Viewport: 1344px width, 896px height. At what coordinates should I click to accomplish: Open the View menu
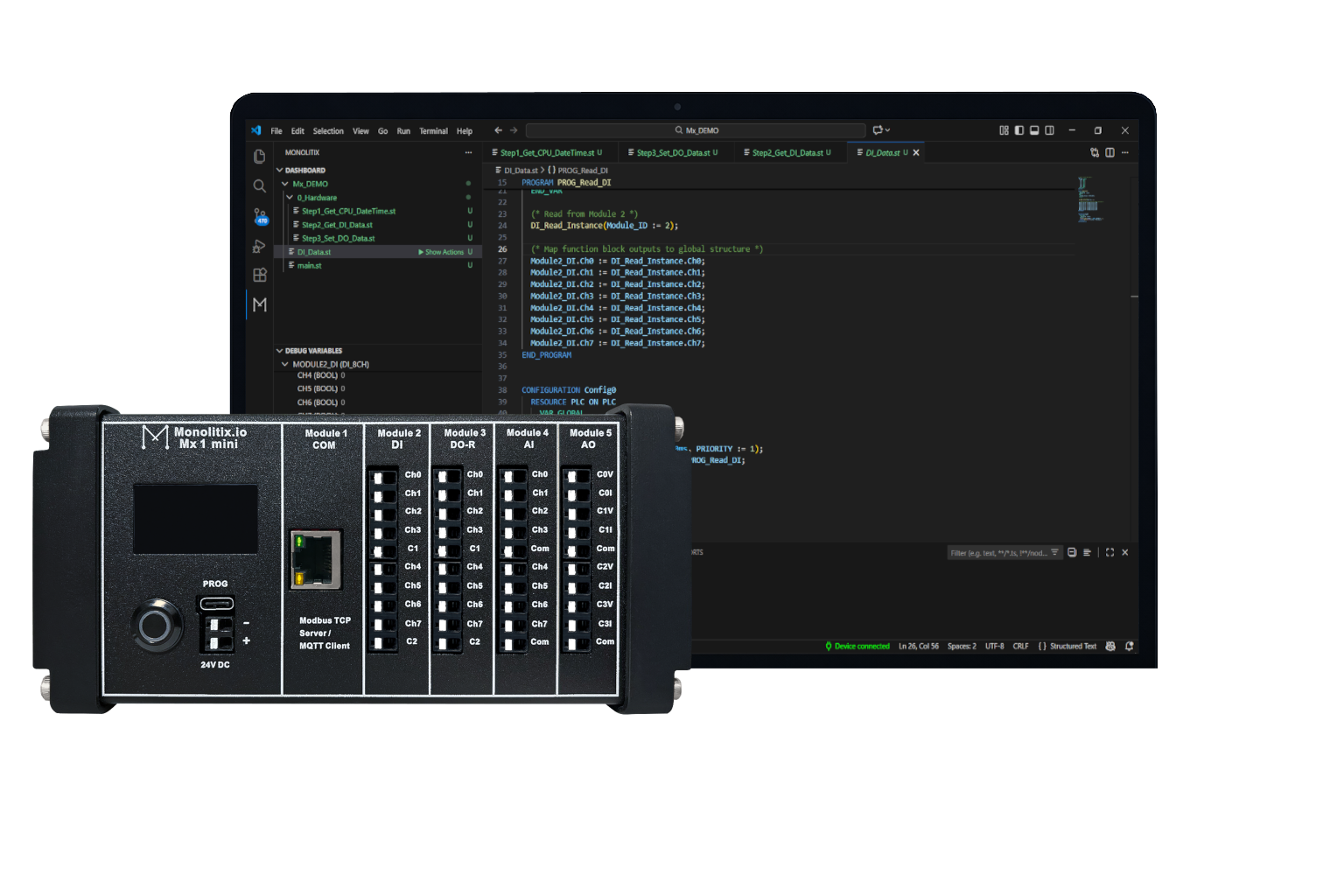(360, 131)
